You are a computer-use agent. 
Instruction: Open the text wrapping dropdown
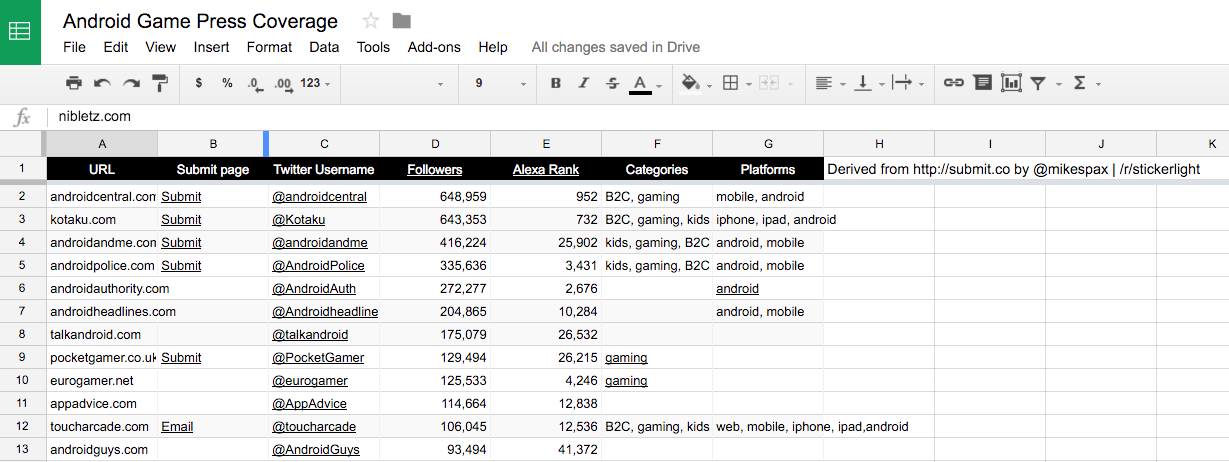(907, 83)
